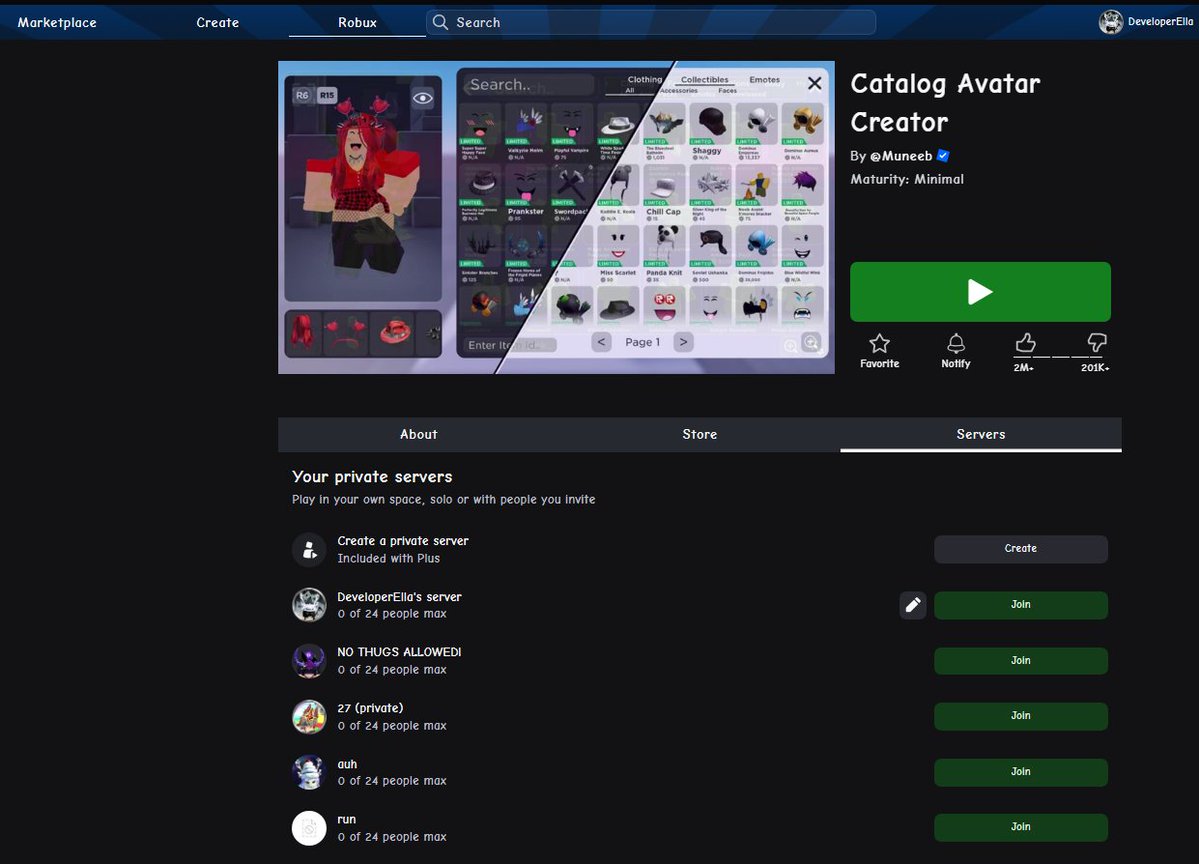1199x864 pixels.
Task: Join the 27 (private) server
Action: (1021, 716)
